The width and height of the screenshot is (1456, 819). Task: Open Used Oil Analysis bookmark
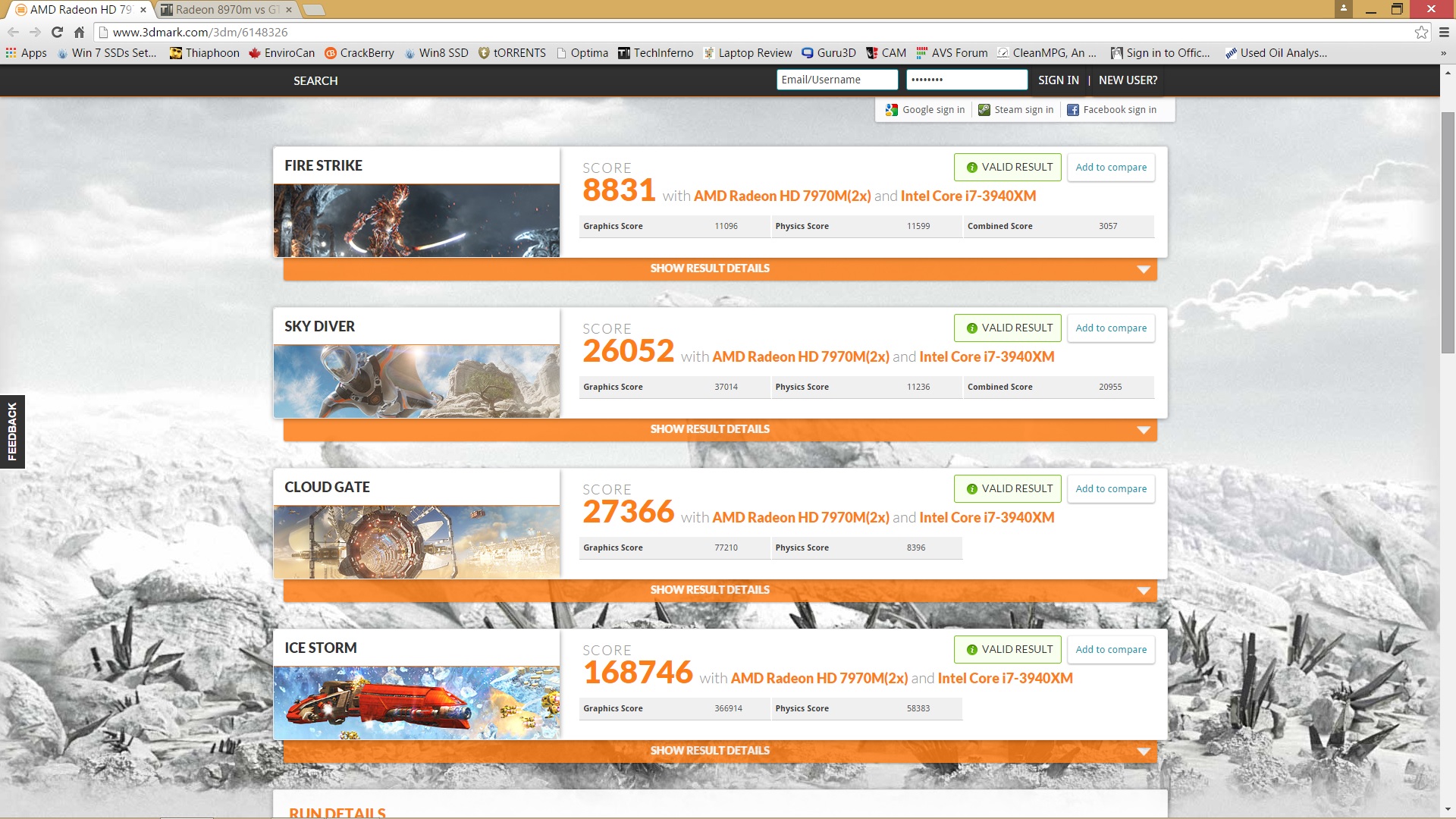coord(1276,53)
